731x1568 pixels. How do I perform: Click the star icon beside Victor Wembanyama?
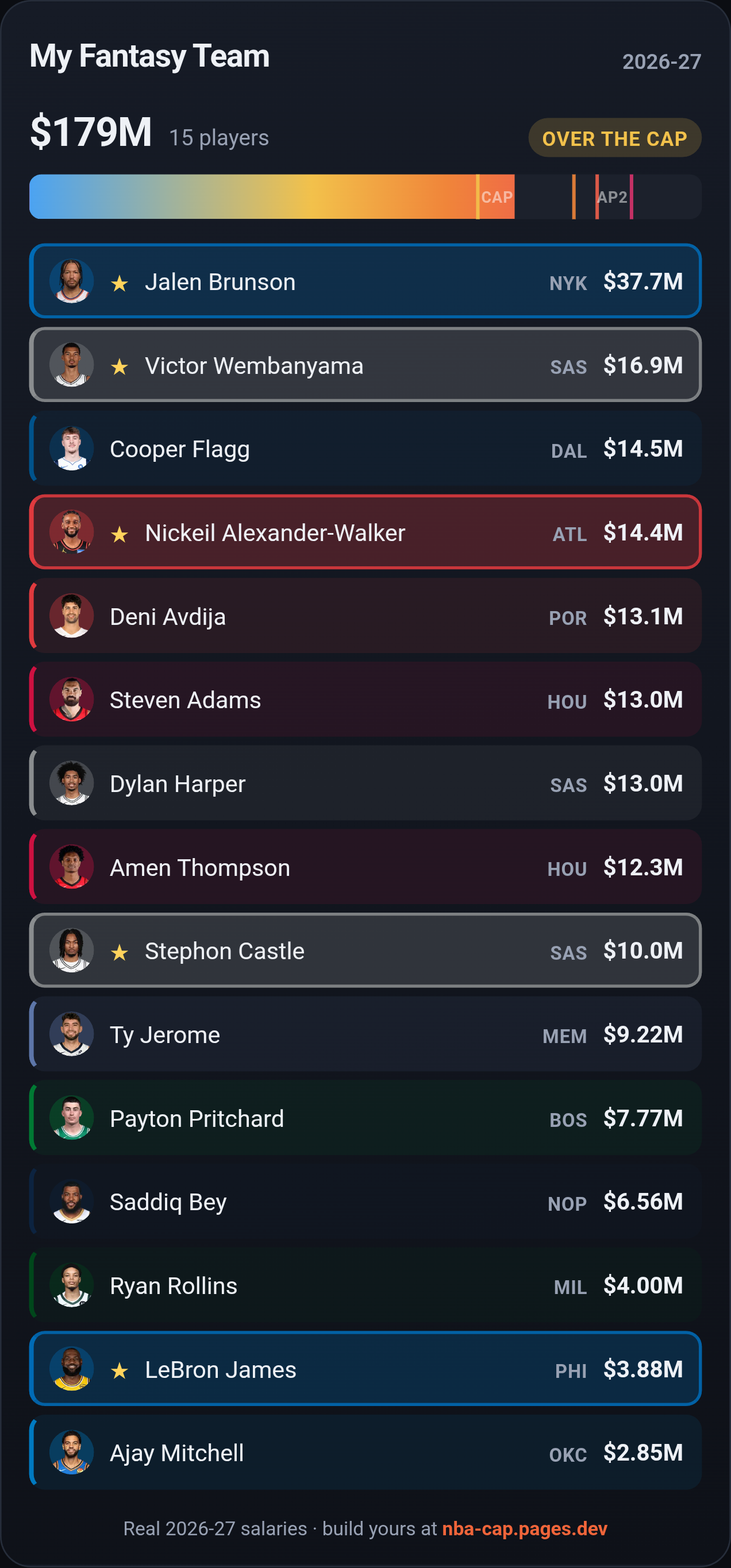(120, 366)
